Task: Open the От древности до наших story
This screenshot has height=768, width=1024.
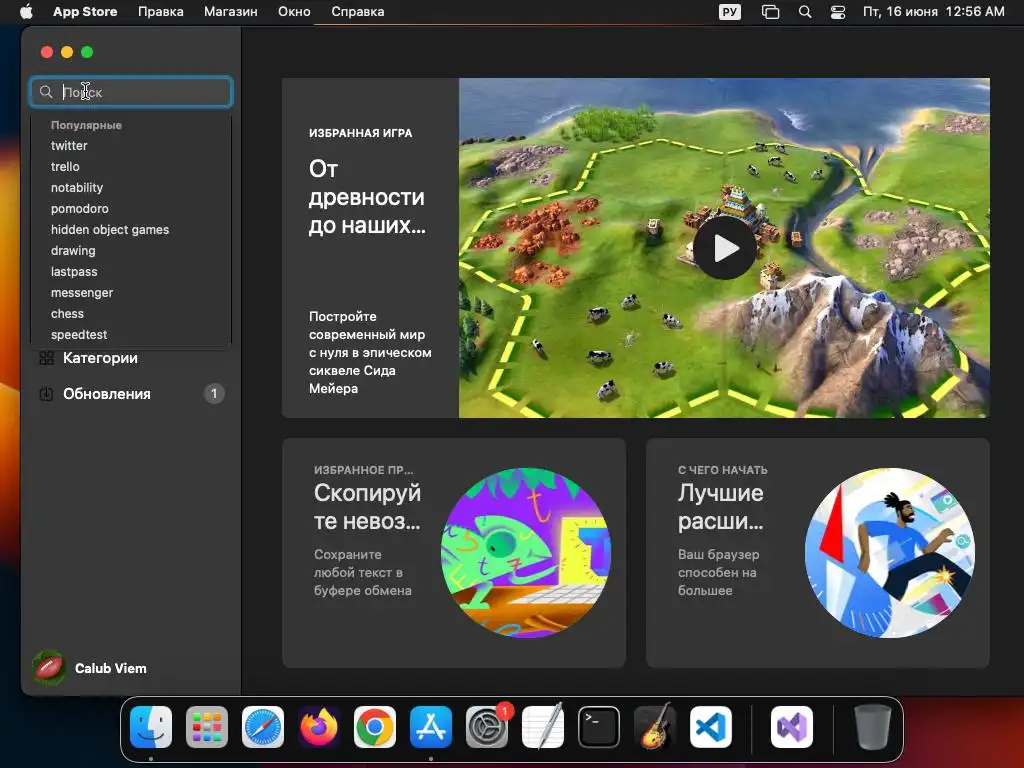Action: click(x=367, y=197)
